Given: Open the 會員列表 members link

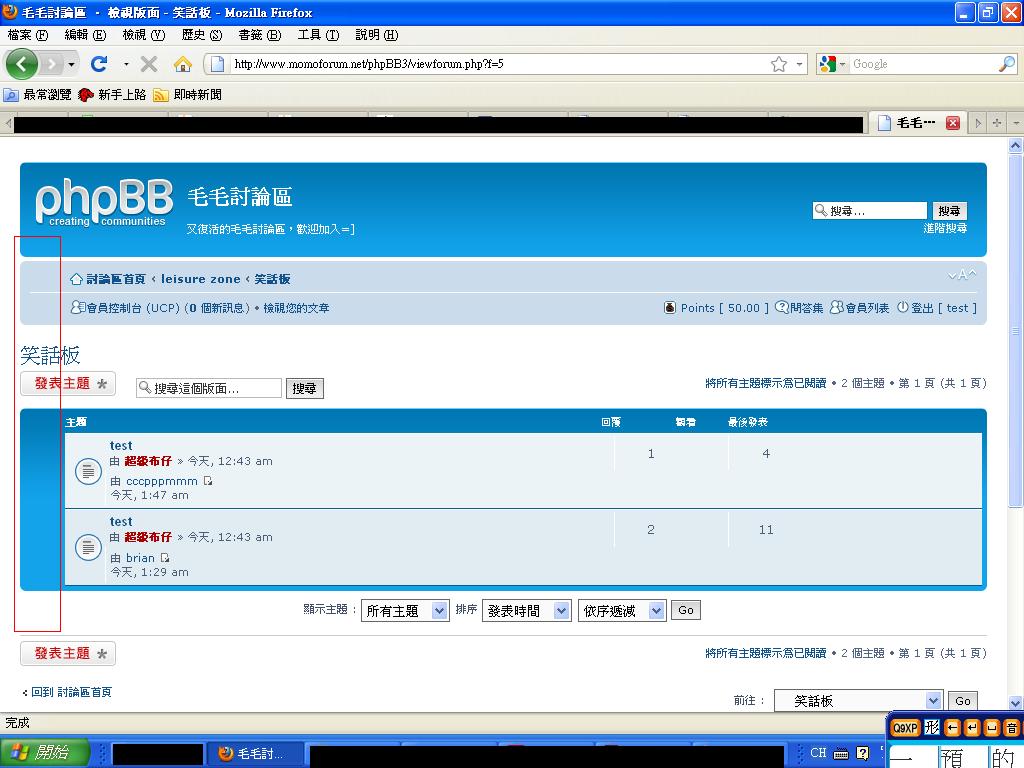Looking at the screenshot, I should (867, 308).
